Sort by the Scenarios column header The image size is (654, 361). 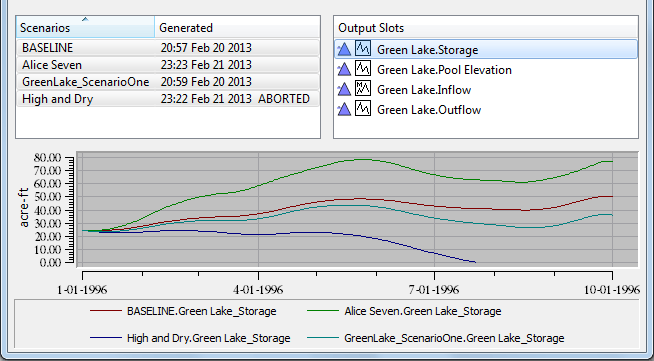[85, 28]
